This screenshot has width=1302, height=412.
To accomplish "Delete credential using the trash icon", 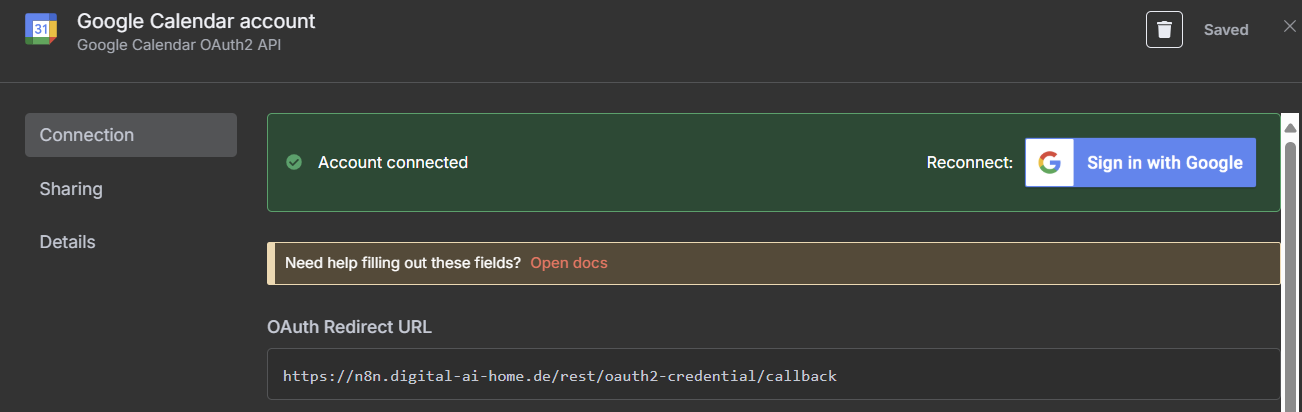I will pos(1164,30).
